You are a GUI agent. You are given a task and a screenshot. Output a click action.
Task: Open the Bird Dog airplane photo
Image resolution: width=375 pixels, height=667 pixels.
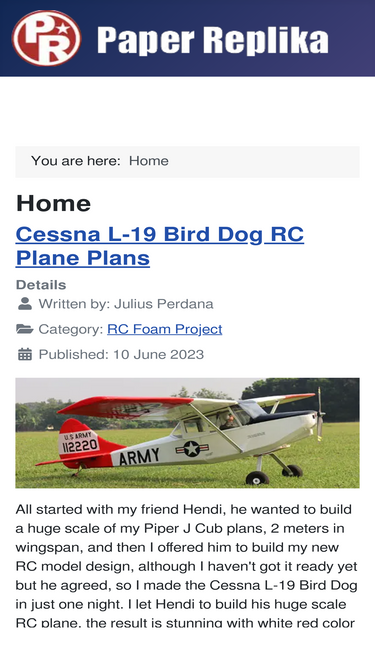[x=188, y=433]
